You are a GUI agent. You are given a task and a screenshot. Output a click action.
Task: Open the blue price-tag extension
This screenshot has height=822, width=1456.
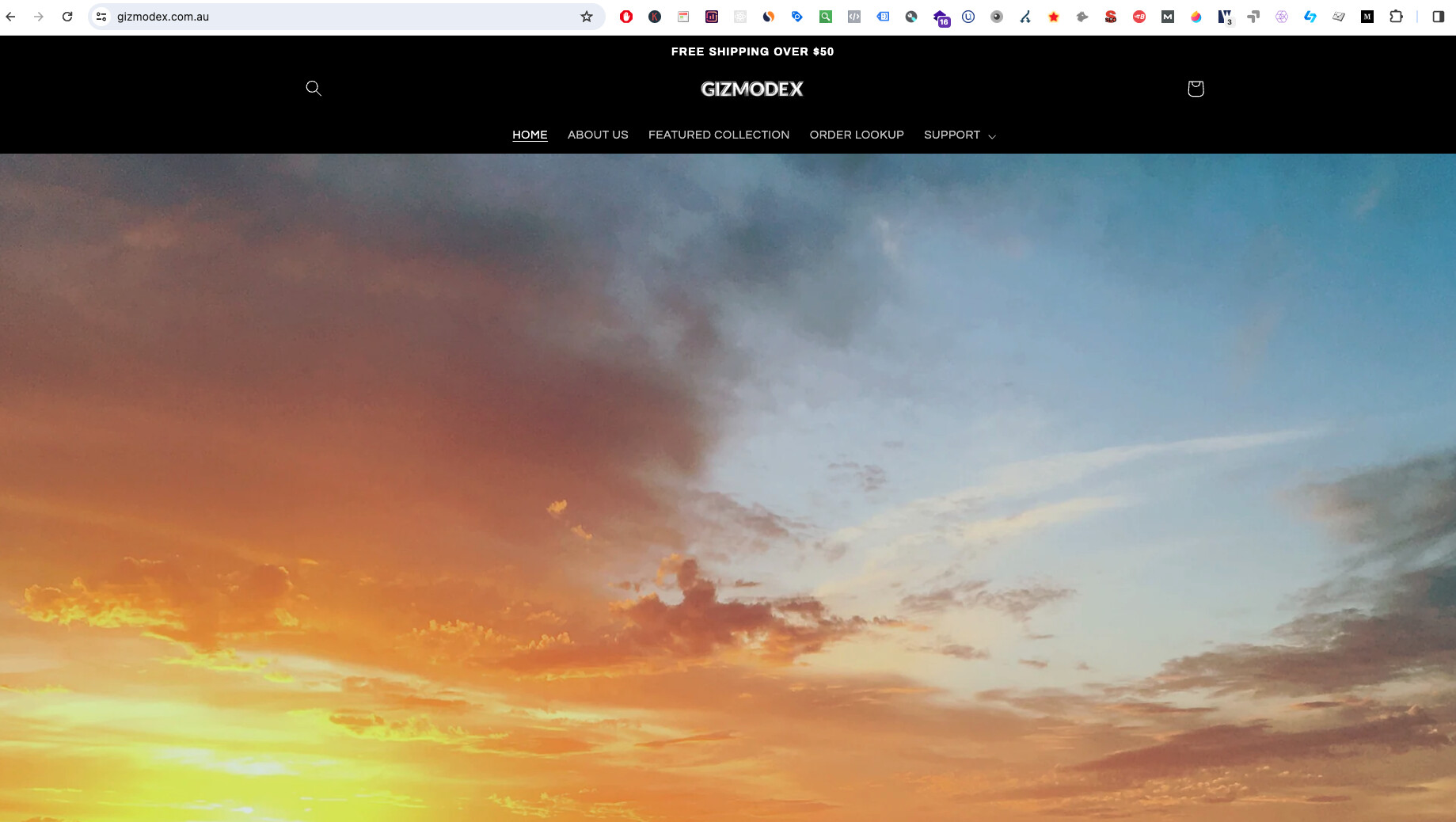click(x=797, y=17)
